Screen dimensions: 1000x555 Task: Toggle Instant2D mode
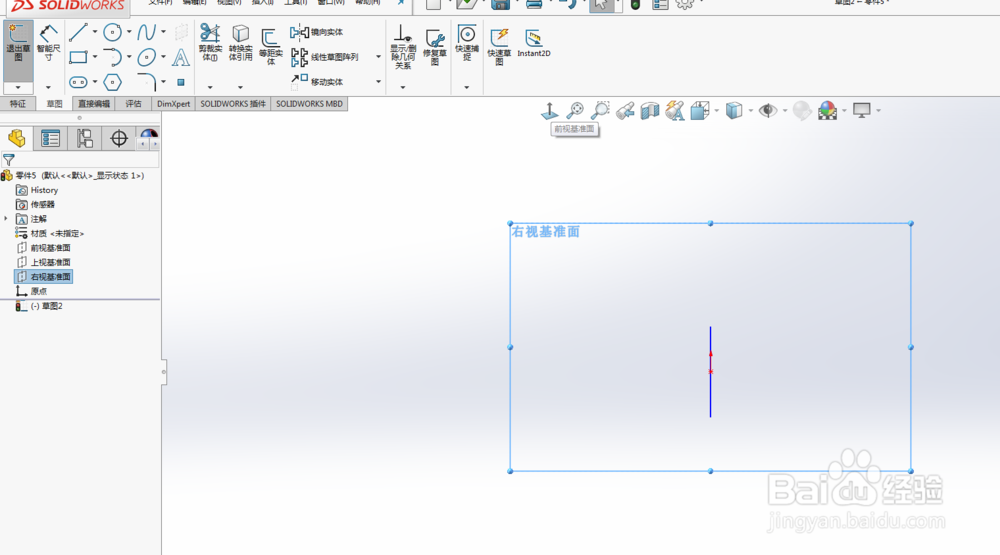[x=534, y=43]
